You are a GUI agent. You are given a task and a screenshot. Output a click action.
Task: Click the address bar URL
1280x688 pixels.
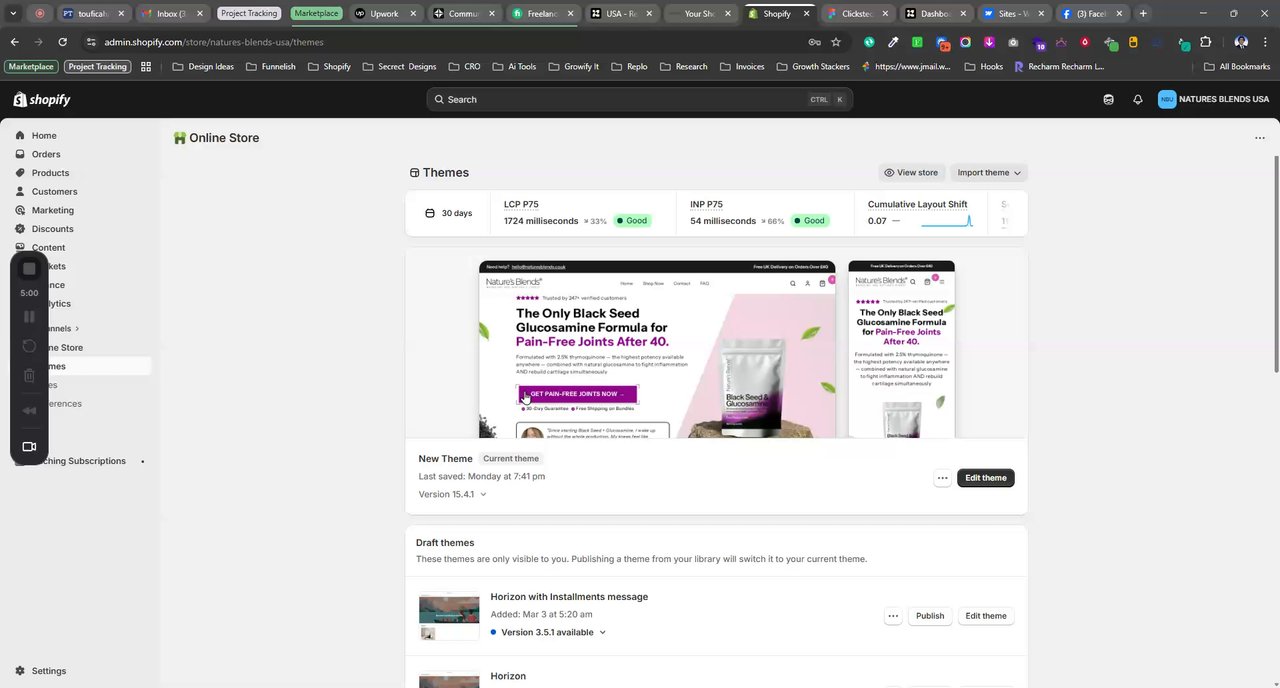click(x=214, y=42)
